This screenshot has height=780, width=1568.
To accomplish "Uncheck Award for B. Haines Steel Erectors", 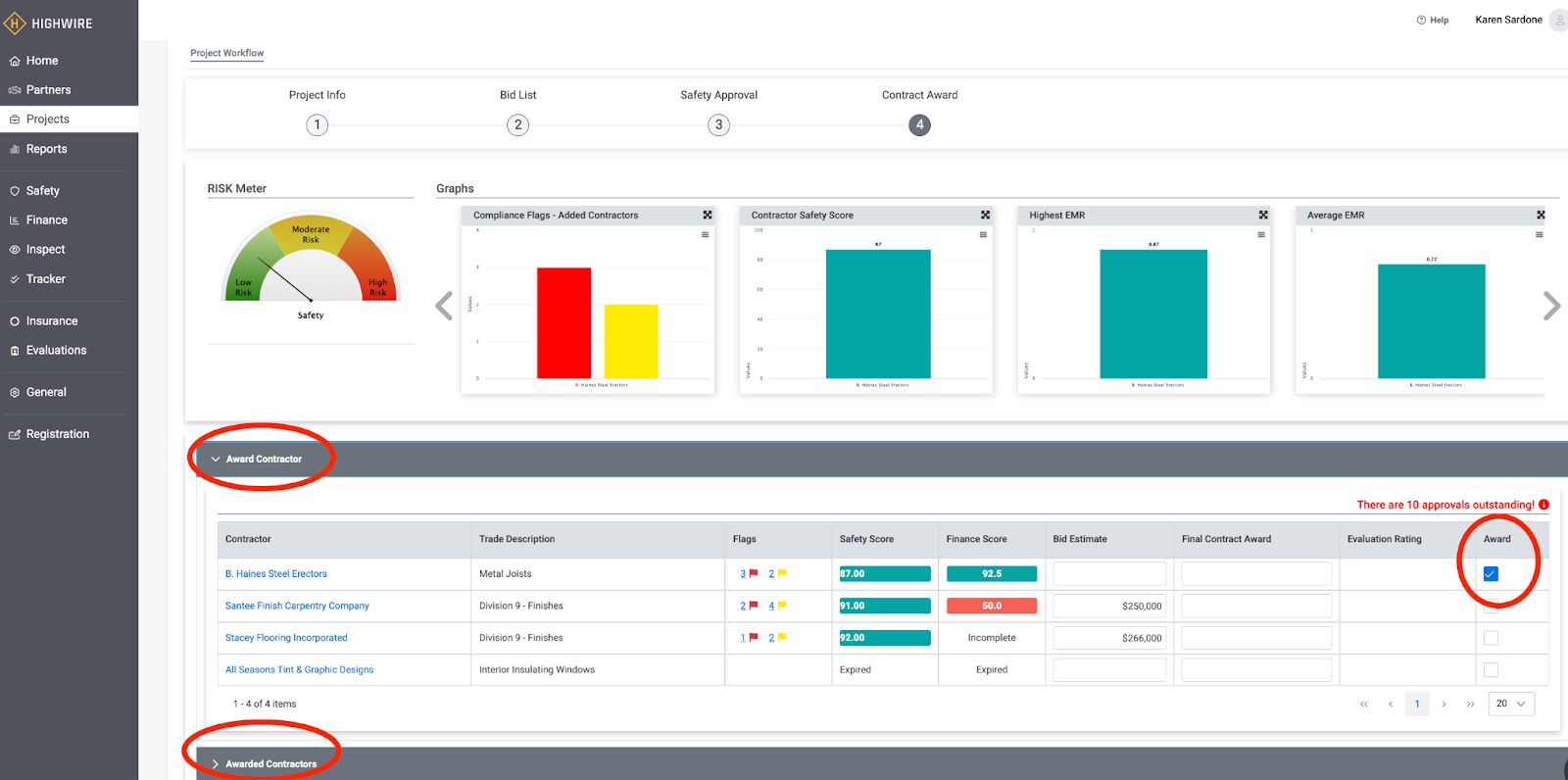I will [1491, 574].
